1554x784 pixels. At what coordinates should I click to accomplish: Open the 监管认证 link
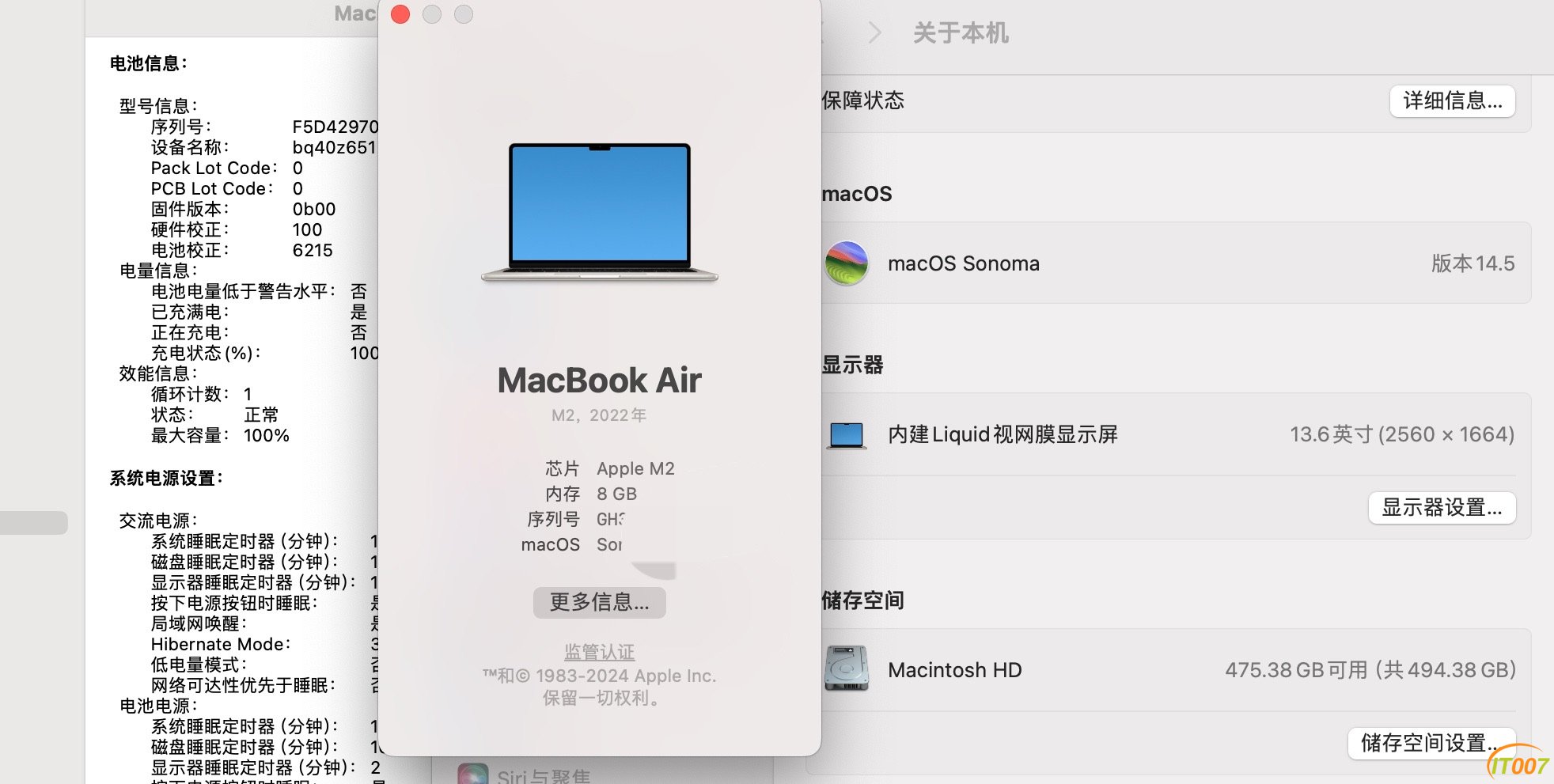(600, 652)
